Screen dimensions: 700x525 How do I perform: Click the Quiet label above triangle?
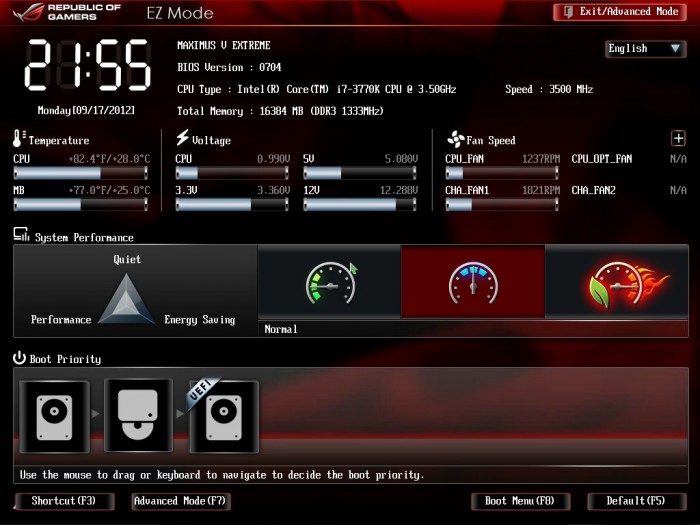coord(127,259)
